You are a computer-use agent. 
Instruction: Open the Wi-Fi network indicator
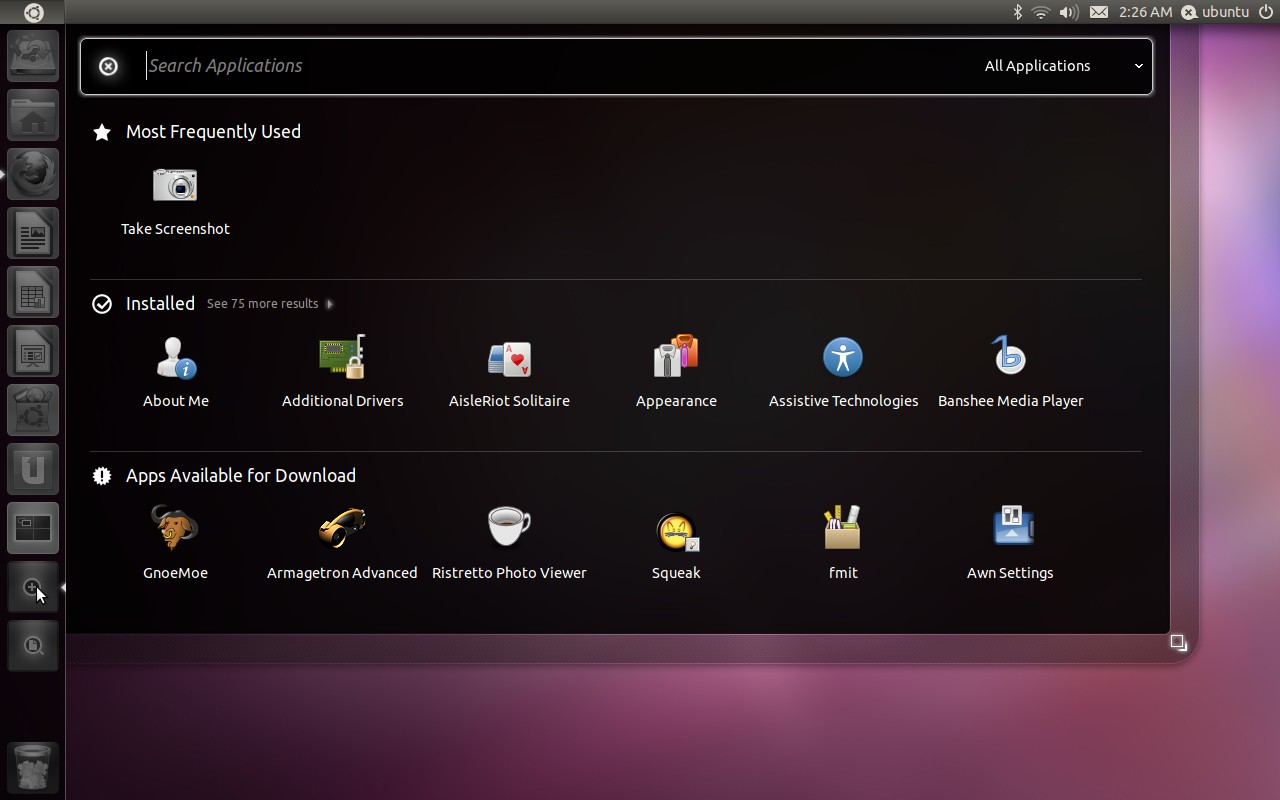tap(1041, 12)
